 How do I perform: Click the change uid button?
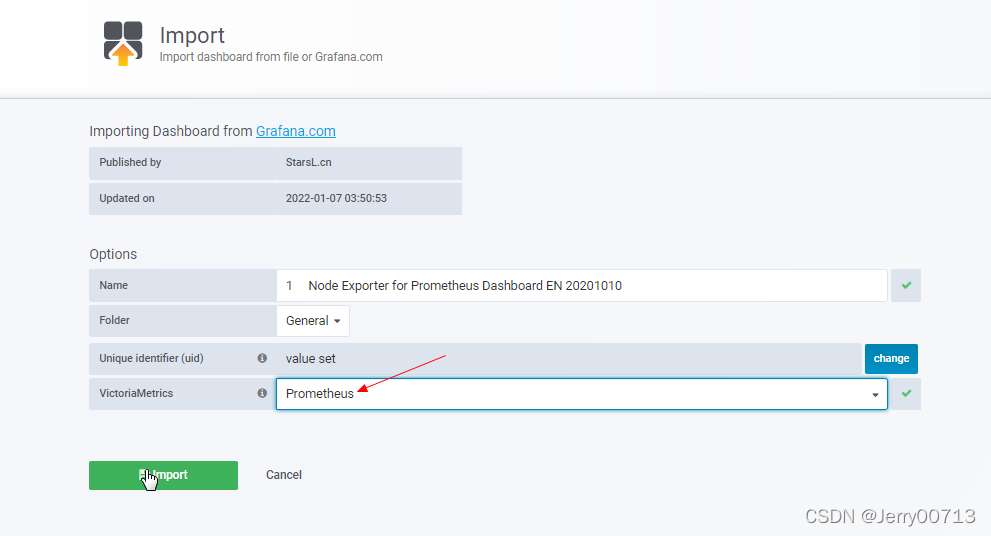coord(891,358)
